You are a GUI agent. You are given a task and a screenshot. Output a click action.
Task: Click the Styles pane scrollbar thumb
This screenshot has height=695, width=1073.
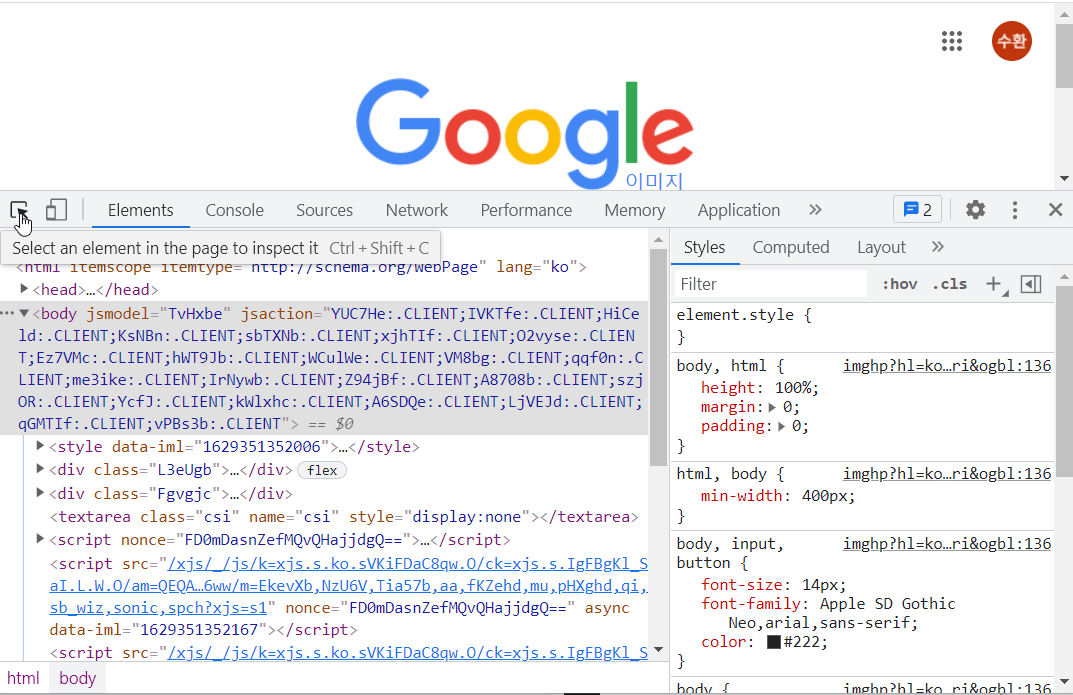(1064, 382)
